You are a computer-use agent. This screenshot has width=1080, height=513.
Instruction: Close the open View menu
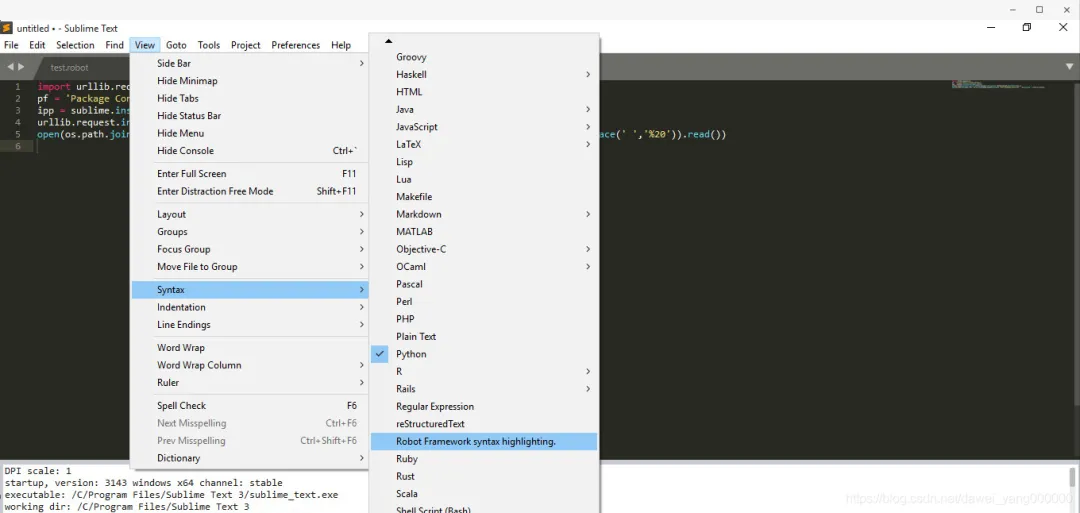click(145, 45)
